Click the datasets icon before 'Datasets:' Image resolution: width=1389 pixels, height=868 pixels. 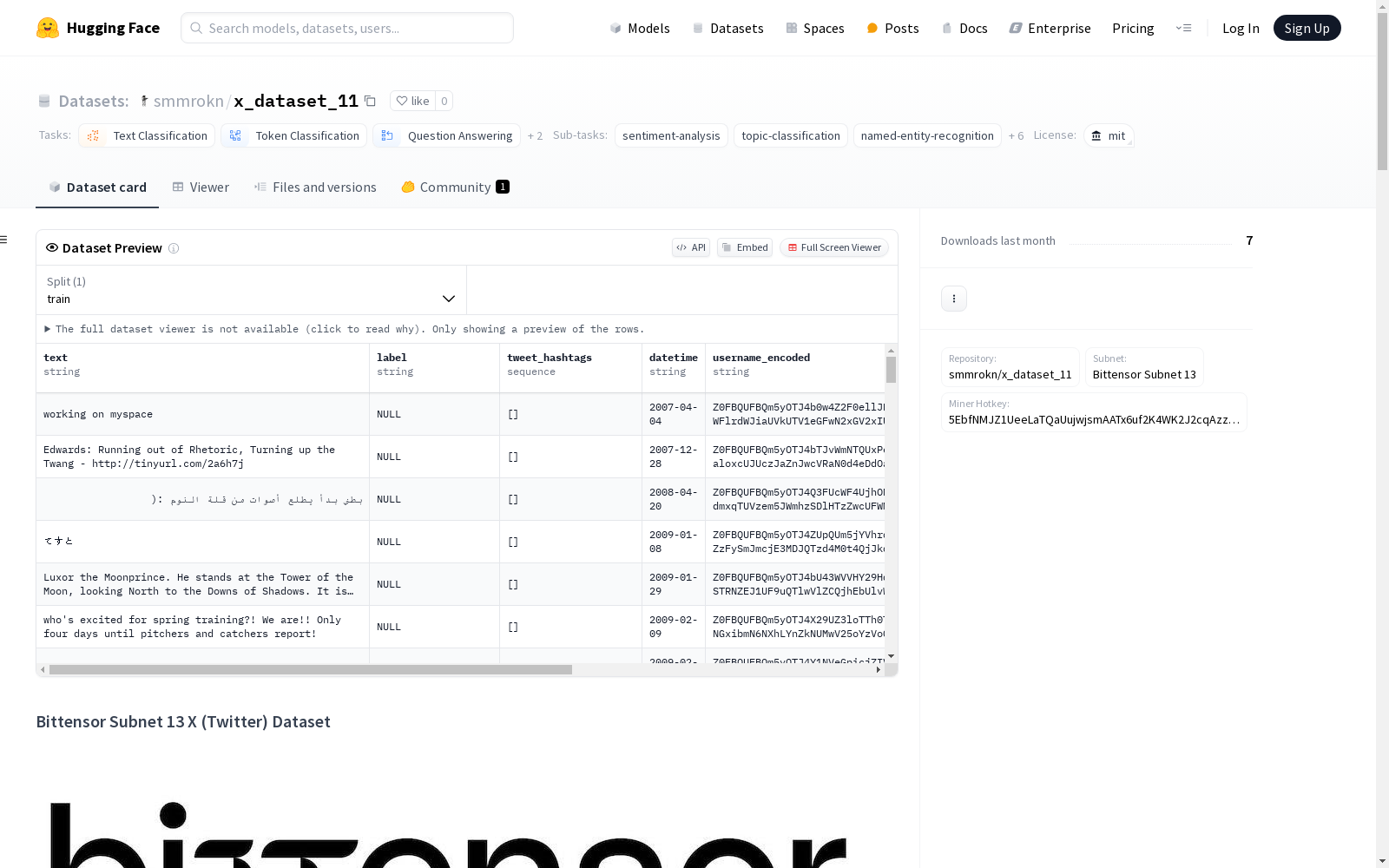(x=44, y=101)
